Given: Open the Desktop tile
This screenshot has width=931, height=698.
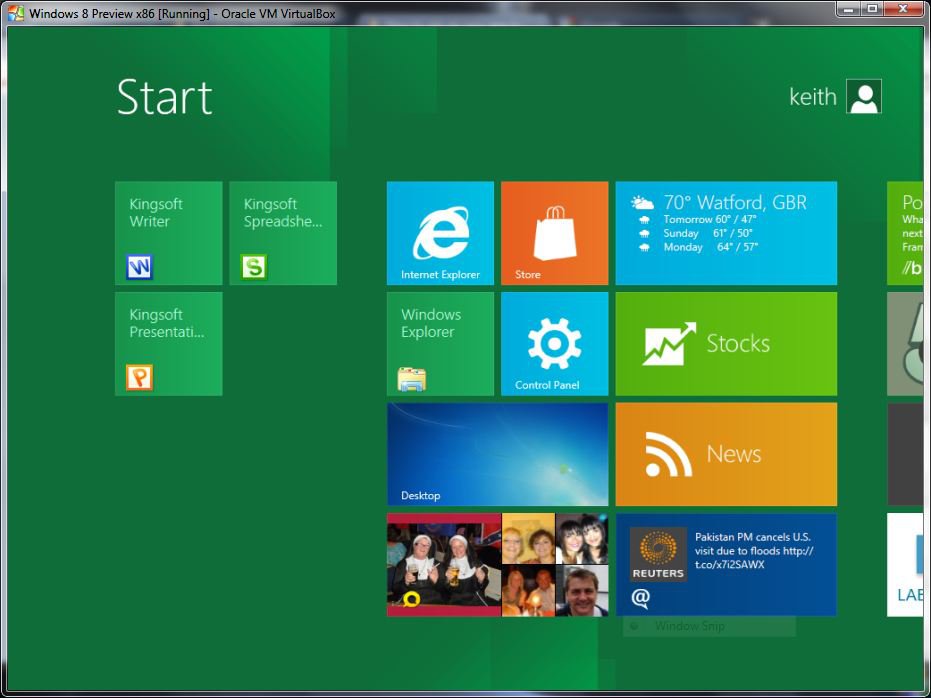Looking at the screenshot, I should [x=497, y=454].
